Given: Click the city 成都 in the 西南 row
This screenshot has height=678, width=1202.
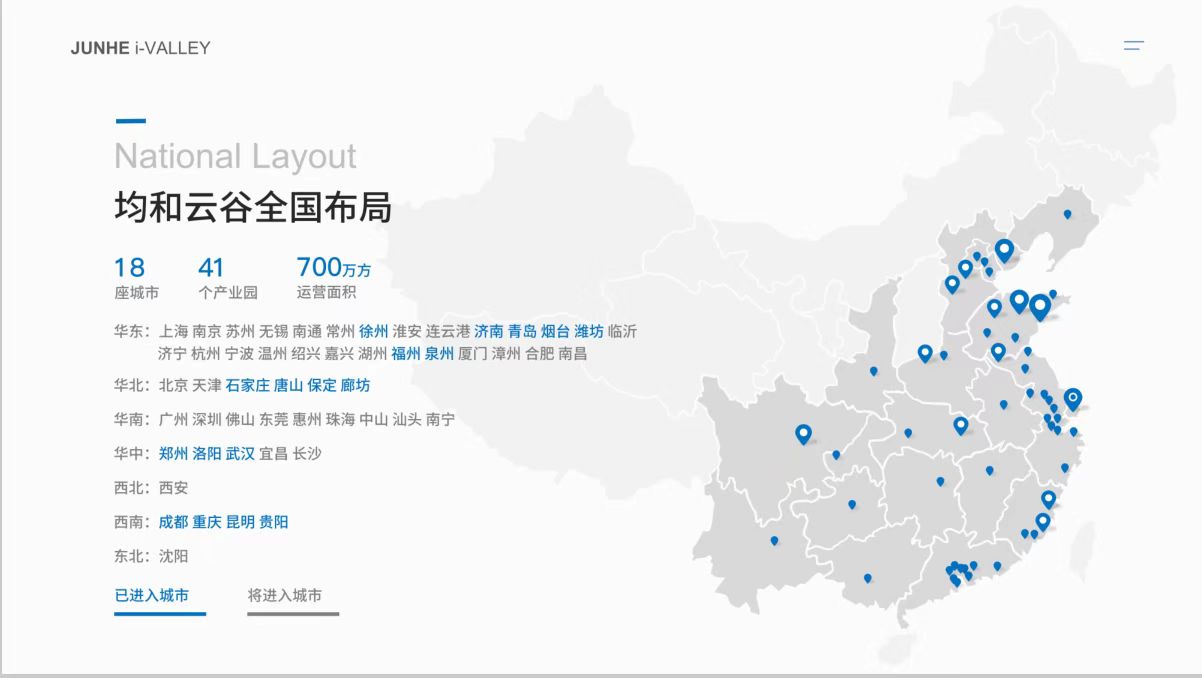Looking at the screenshot, I should coord(173,522).
